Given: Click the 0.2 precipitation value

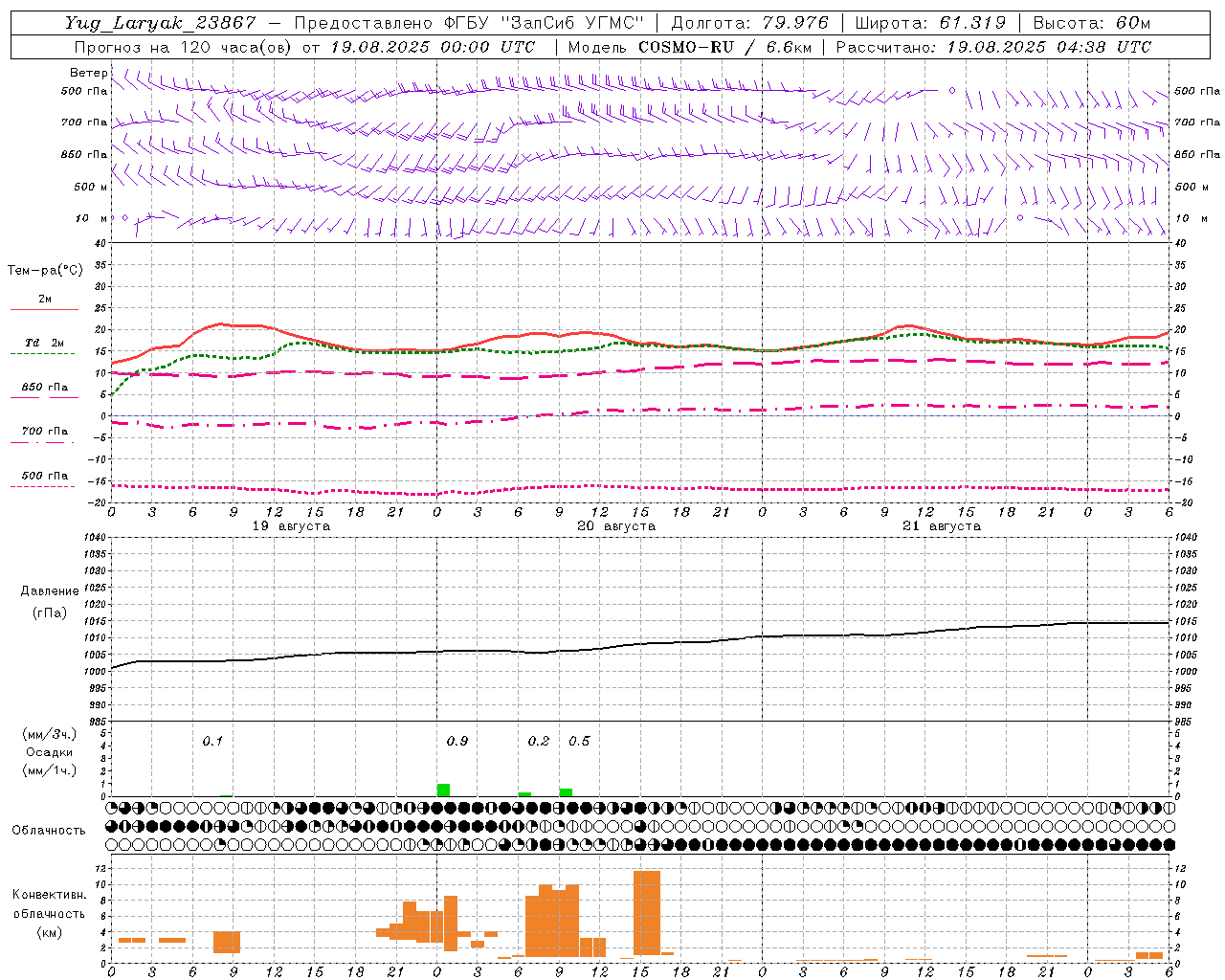Looking at the screenshot, I should click(539, 741).
